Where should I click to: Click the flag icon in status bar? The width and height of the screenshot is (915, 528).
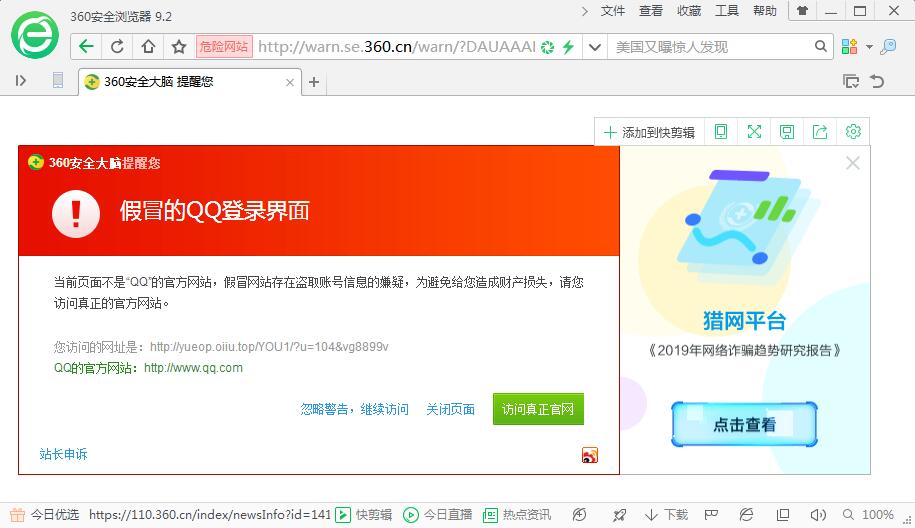click(711, 515)
